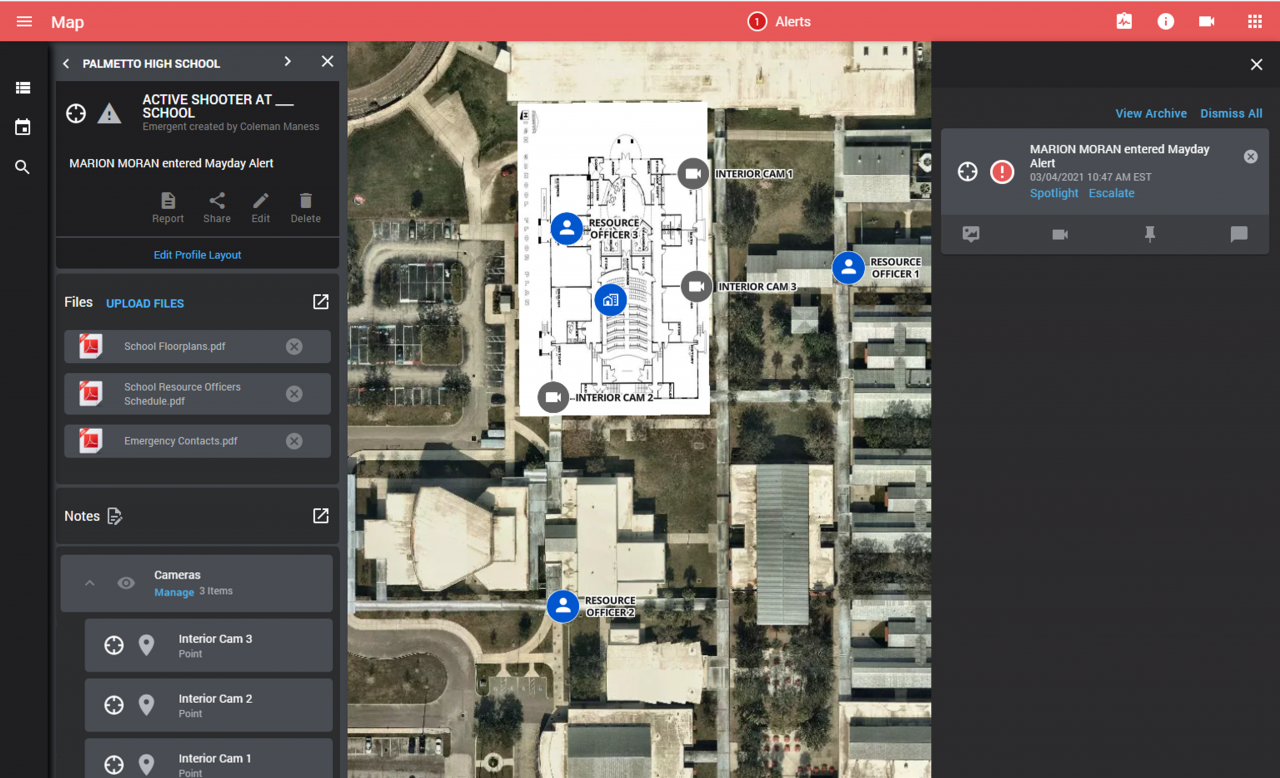
Task: Open the calendar icon in left sidebar
Action: 22,128
